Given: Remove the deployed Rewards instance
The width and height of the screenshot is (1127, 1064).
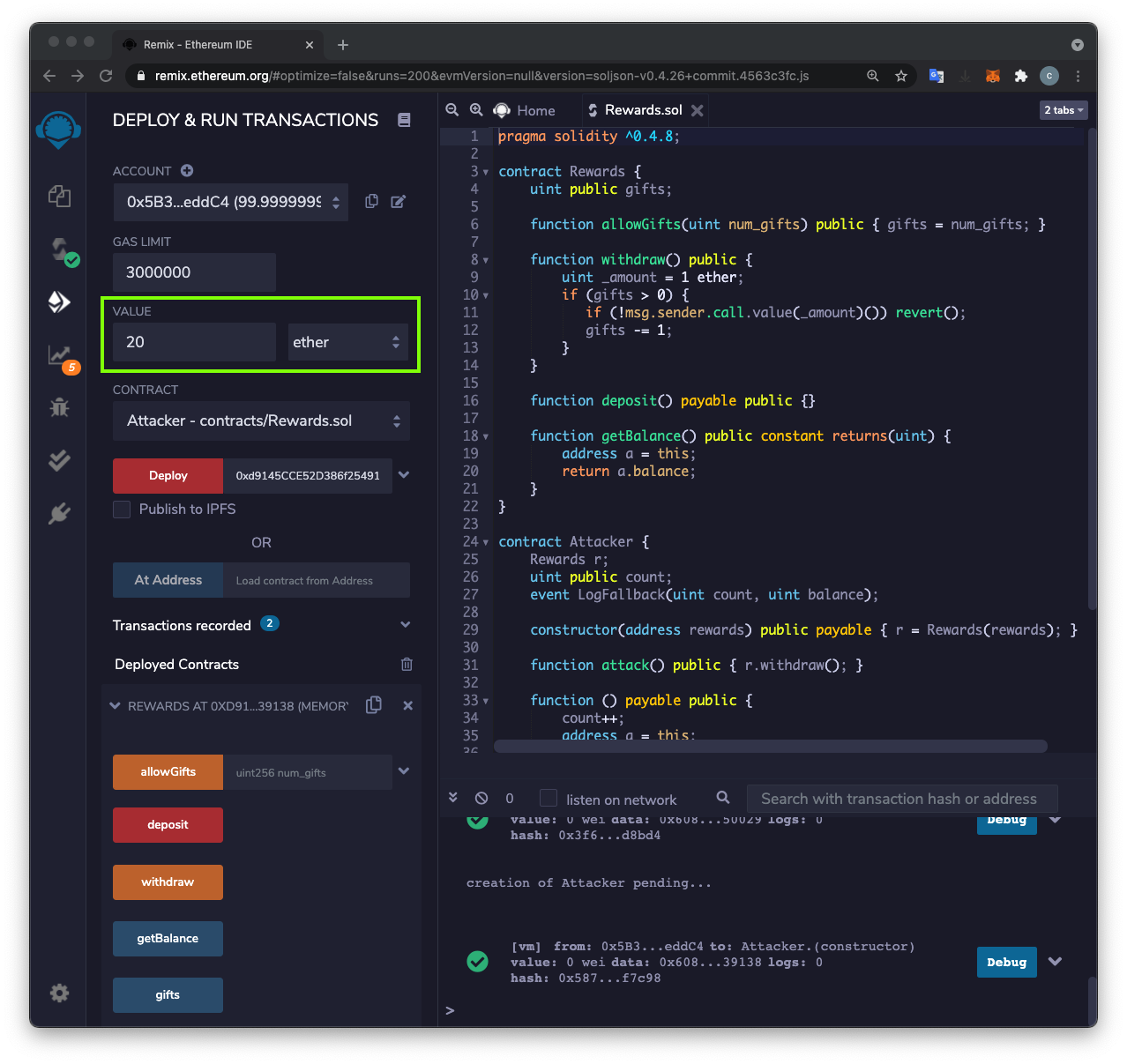Looking at the screenshot, I should click(x=407, y=705).
